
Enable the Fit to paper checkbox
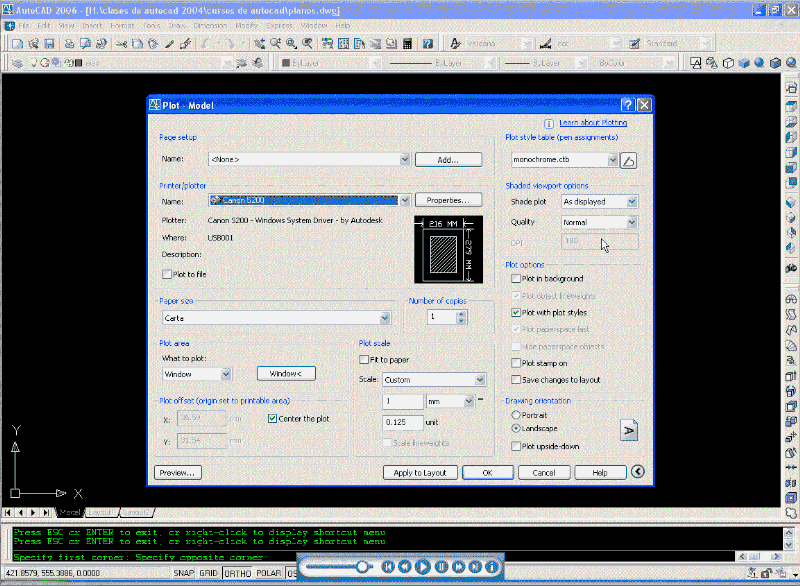coord(364,360)
